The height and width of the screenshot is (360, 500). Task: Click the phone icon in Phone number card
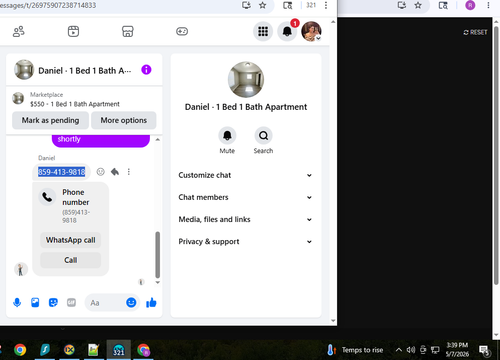pyautogui.click(x=47, y=197)
